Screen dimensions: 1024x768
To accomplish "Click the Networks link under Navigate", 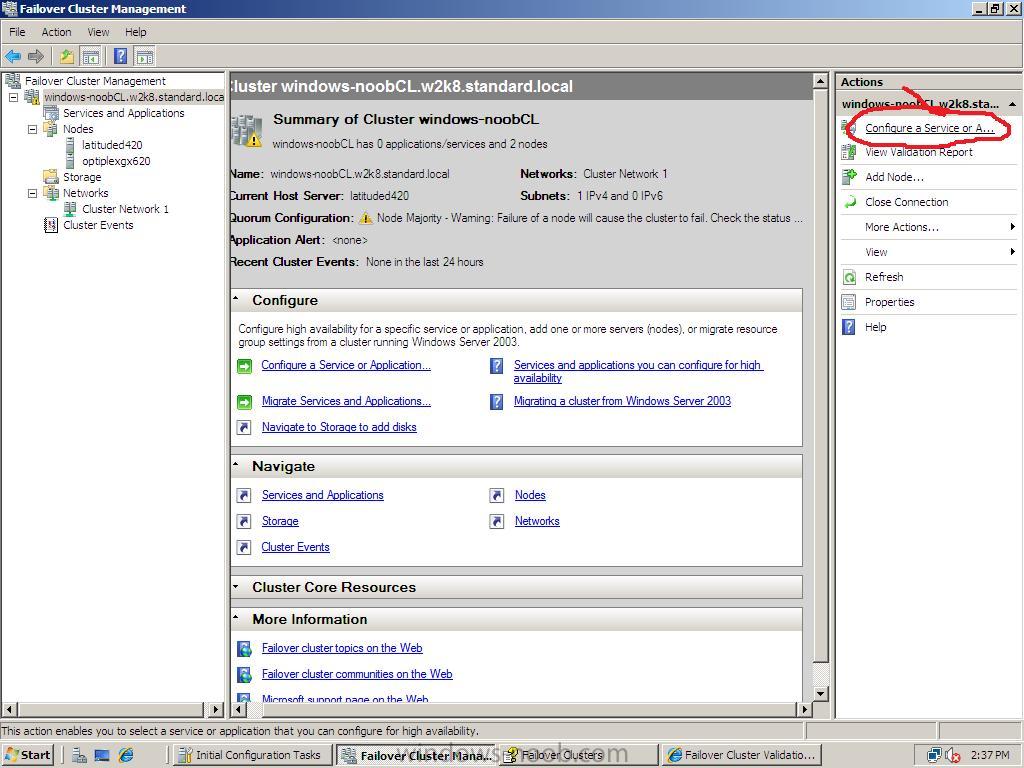I will pos(537,521).
